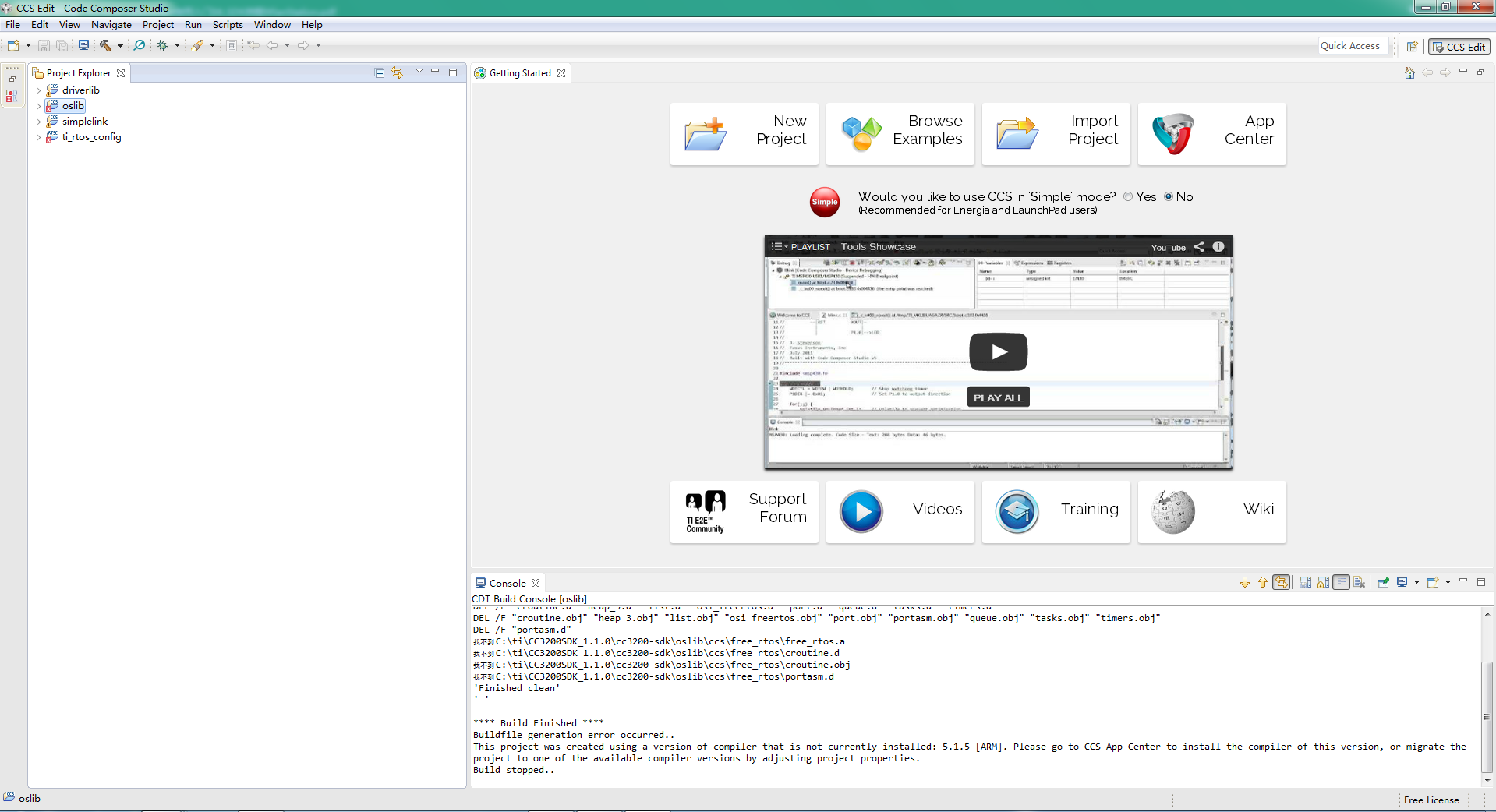Expand the simplelink project

38,122
